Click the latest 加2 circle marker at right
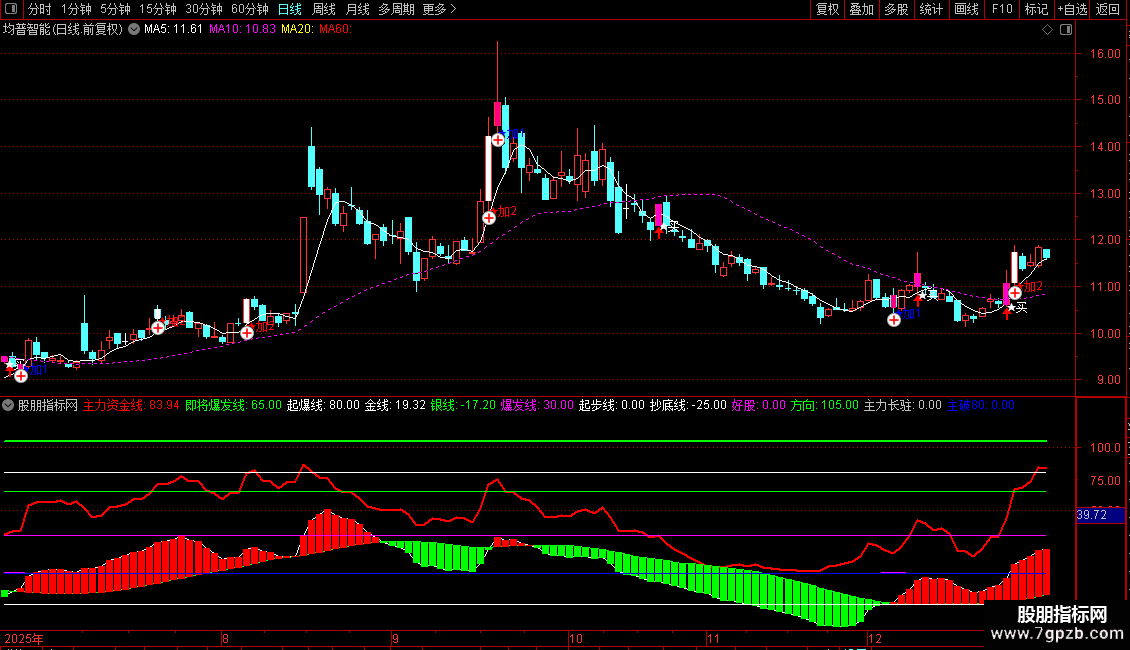 tap(1015, 292)
